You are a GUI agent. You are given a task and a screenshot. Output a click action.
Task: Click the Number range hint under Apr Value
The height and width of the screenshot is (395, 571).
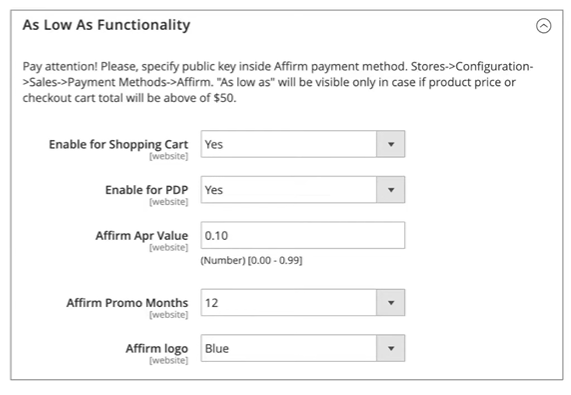pyautogui.click(x=251, y=260)
